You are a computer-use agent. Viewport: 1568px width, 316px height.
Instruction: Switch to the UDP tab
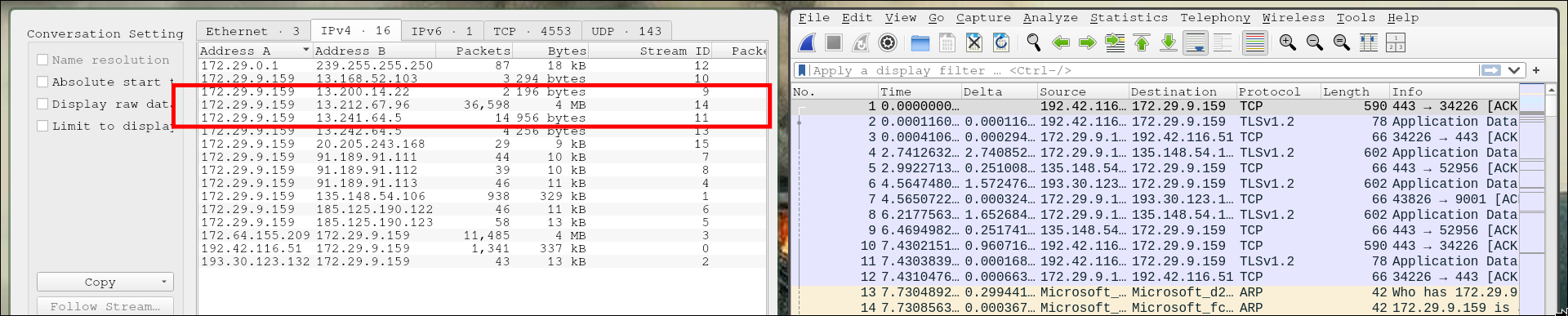tap(626, 31)
